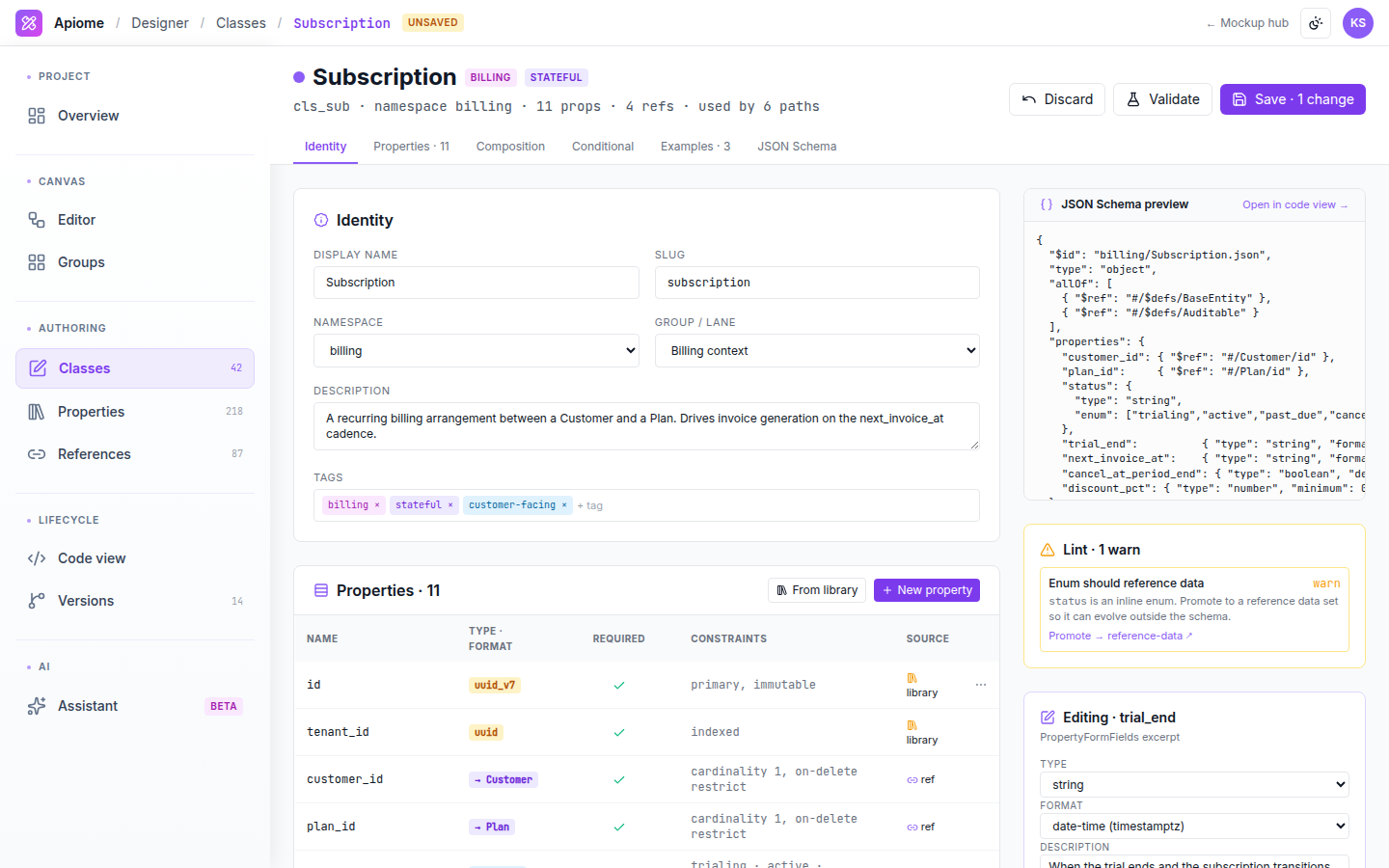Click library source icon for tenant_id
This screenshot has height=868, width=1389.
pyautogui.click(x=912, y=725)
